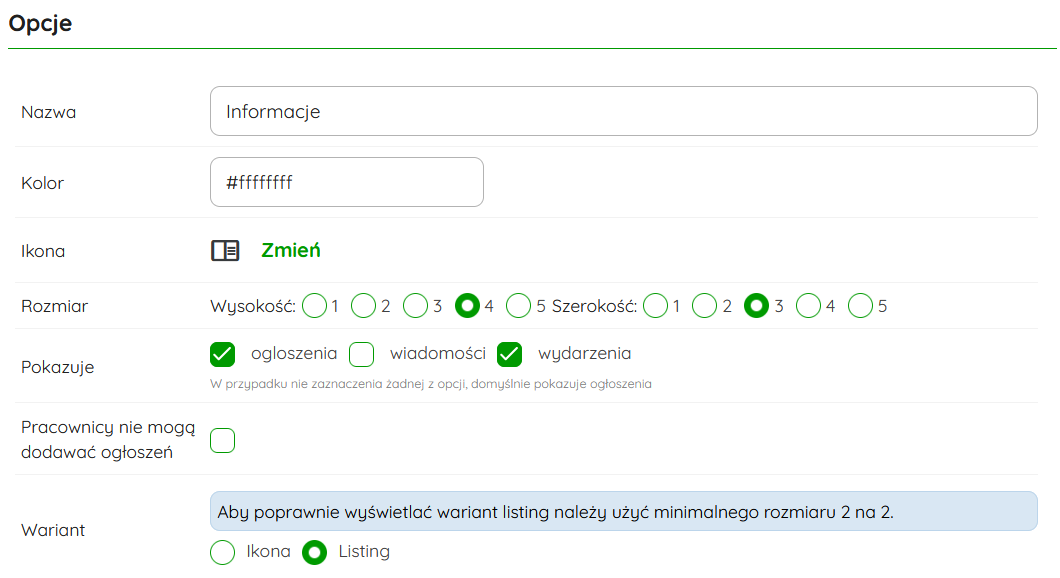
Task: Select Wysokość radio option 5
Action: [519, 306]
